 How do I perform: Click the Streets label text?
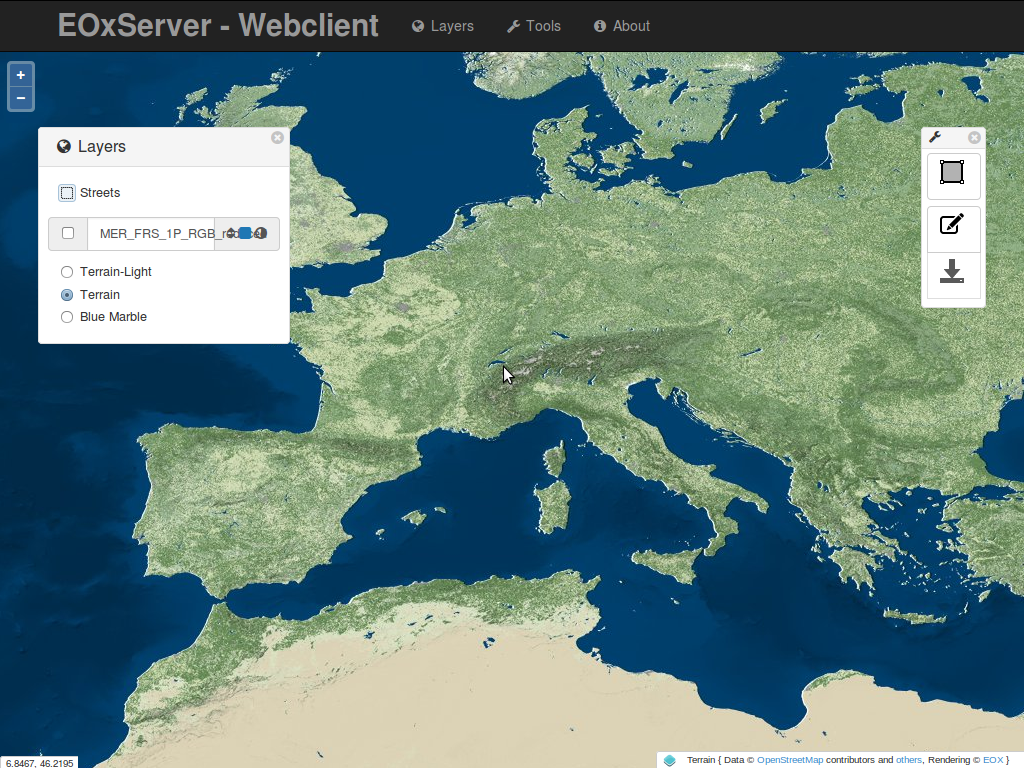[x=100, y=193]
